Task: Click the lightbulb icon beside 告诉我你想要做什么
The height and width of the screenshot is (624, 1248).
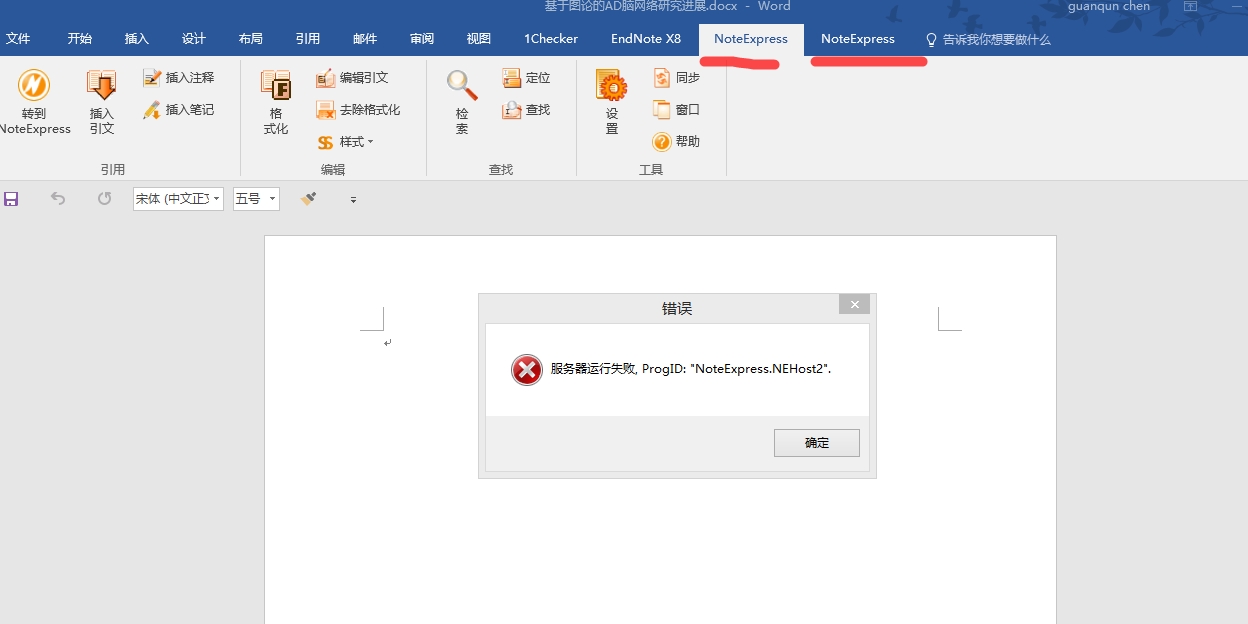Action: (x=931, y=39)
